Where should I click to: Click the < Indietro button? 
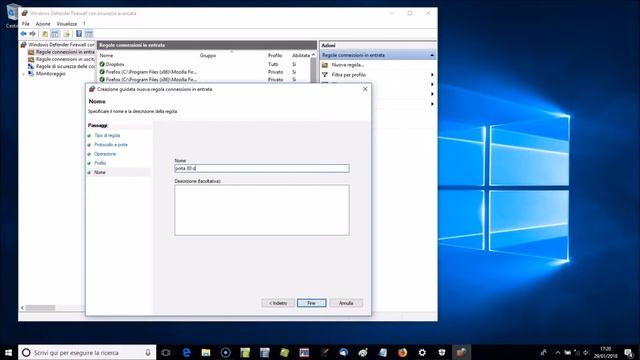coord(278,303)
